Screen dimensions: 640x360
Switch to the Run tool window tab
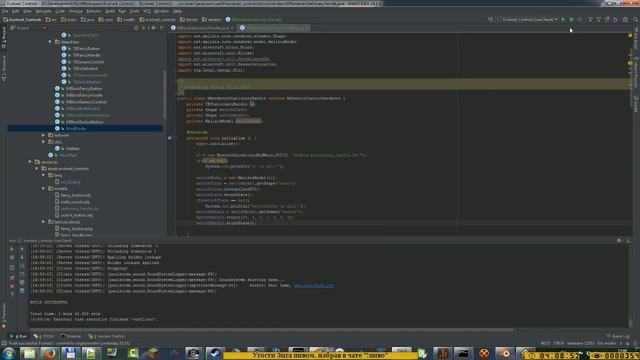[x=18, y=336]
